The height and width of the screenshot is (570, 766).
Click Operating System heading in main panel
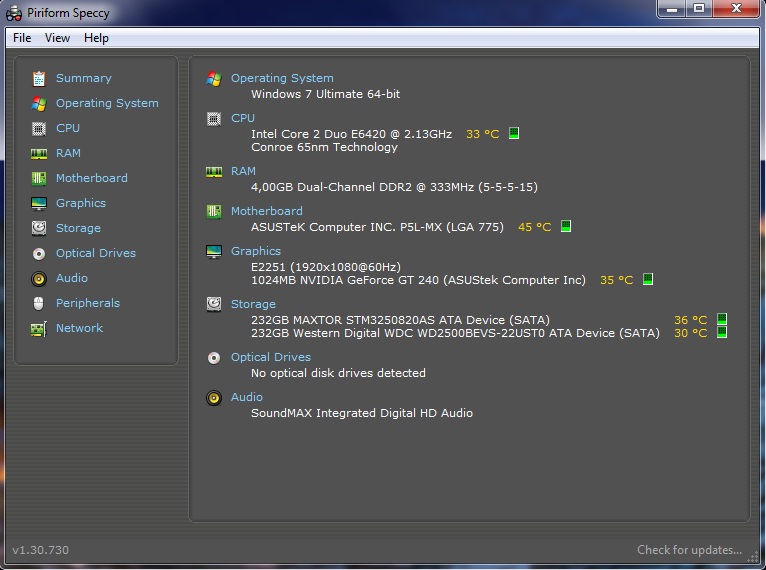282,78
